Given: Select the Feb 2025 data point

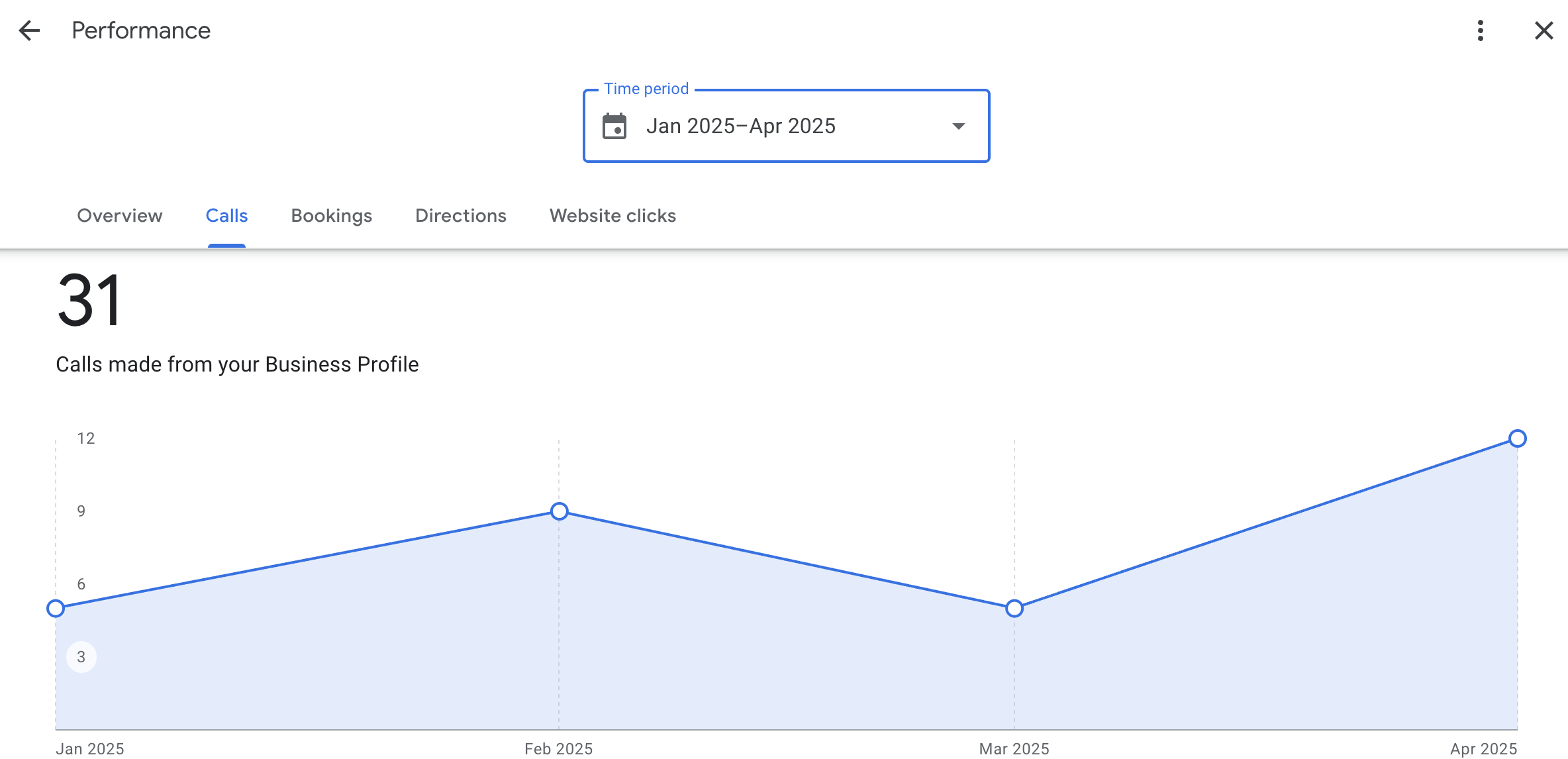Looking at the screenshot, I should pos(559,511).
